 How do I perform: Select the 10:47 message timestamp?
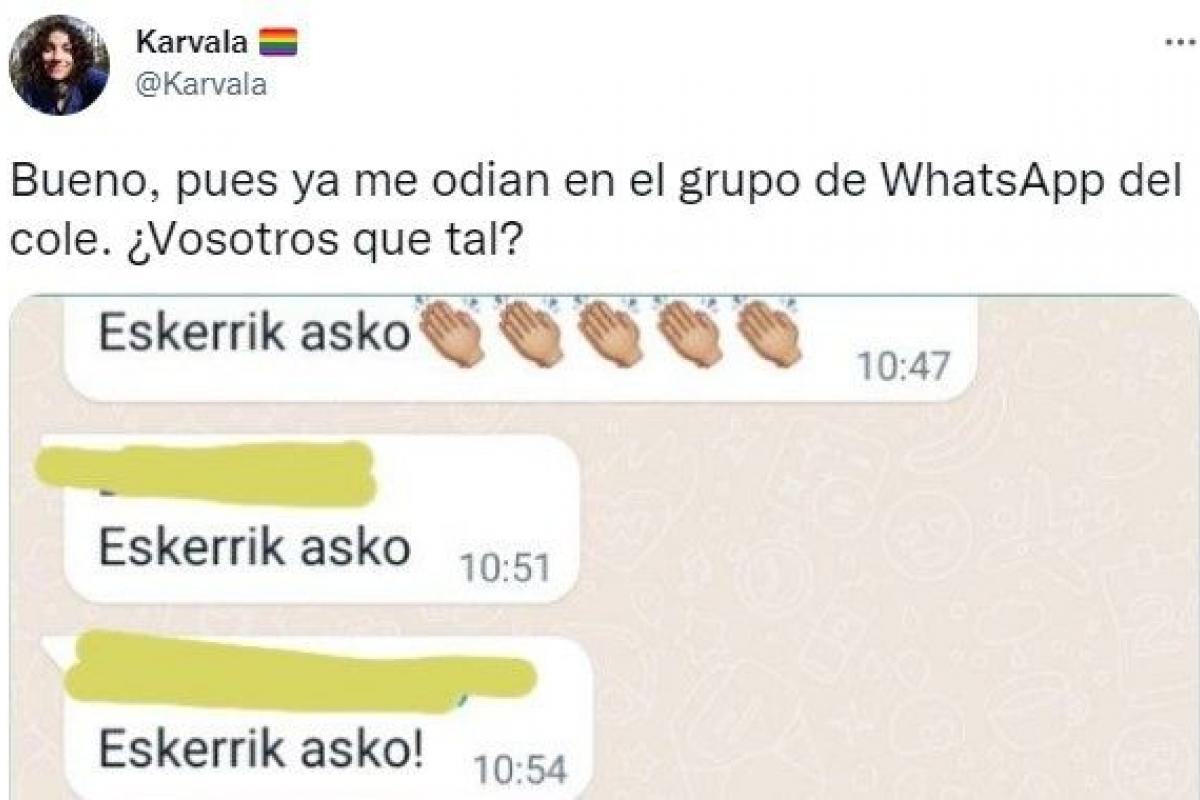click(x=902, y=367)
